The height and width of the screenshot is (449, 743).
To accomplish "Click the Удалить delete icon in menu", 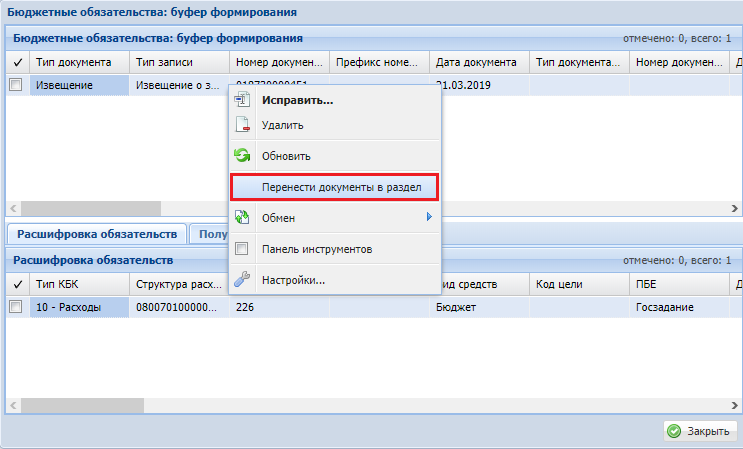I will pyautogui.click(x=241, y=125).
